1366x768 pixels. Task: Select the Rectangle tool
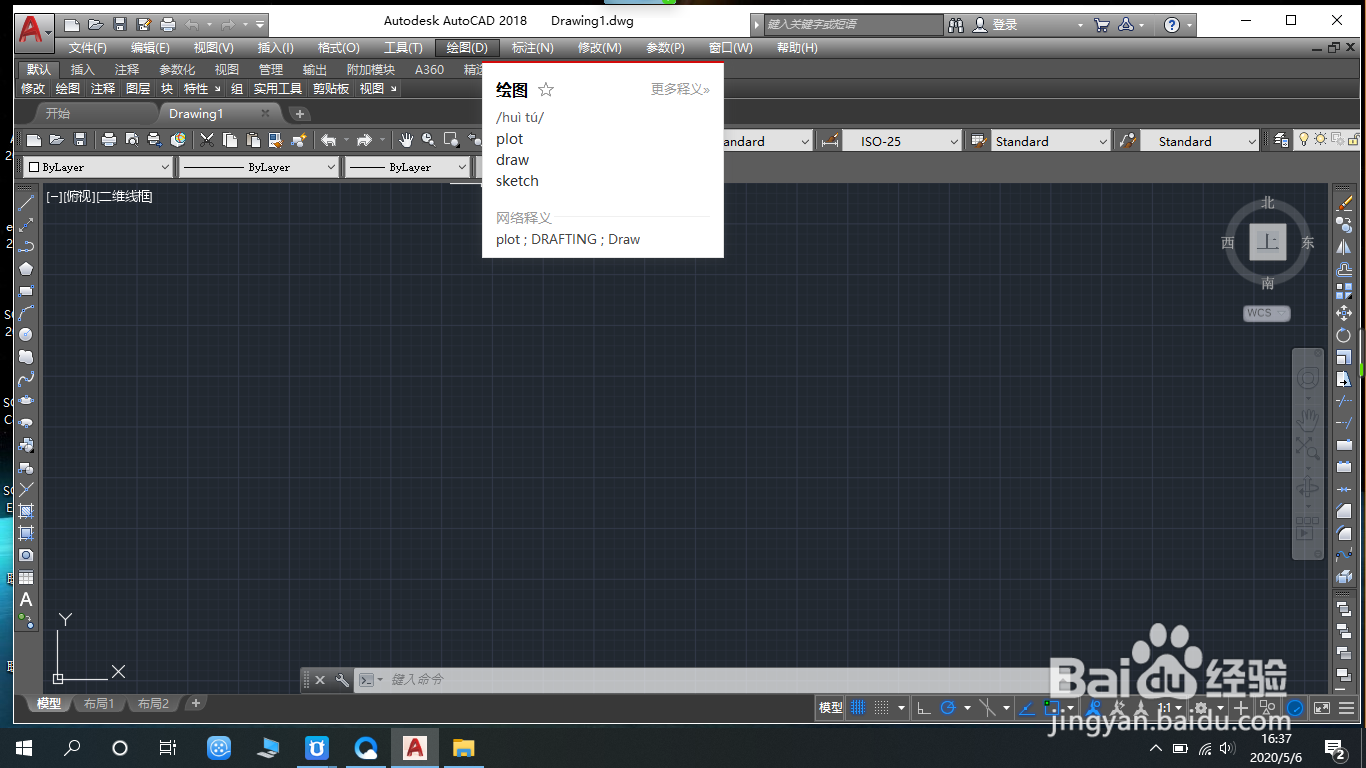point(26,291)
